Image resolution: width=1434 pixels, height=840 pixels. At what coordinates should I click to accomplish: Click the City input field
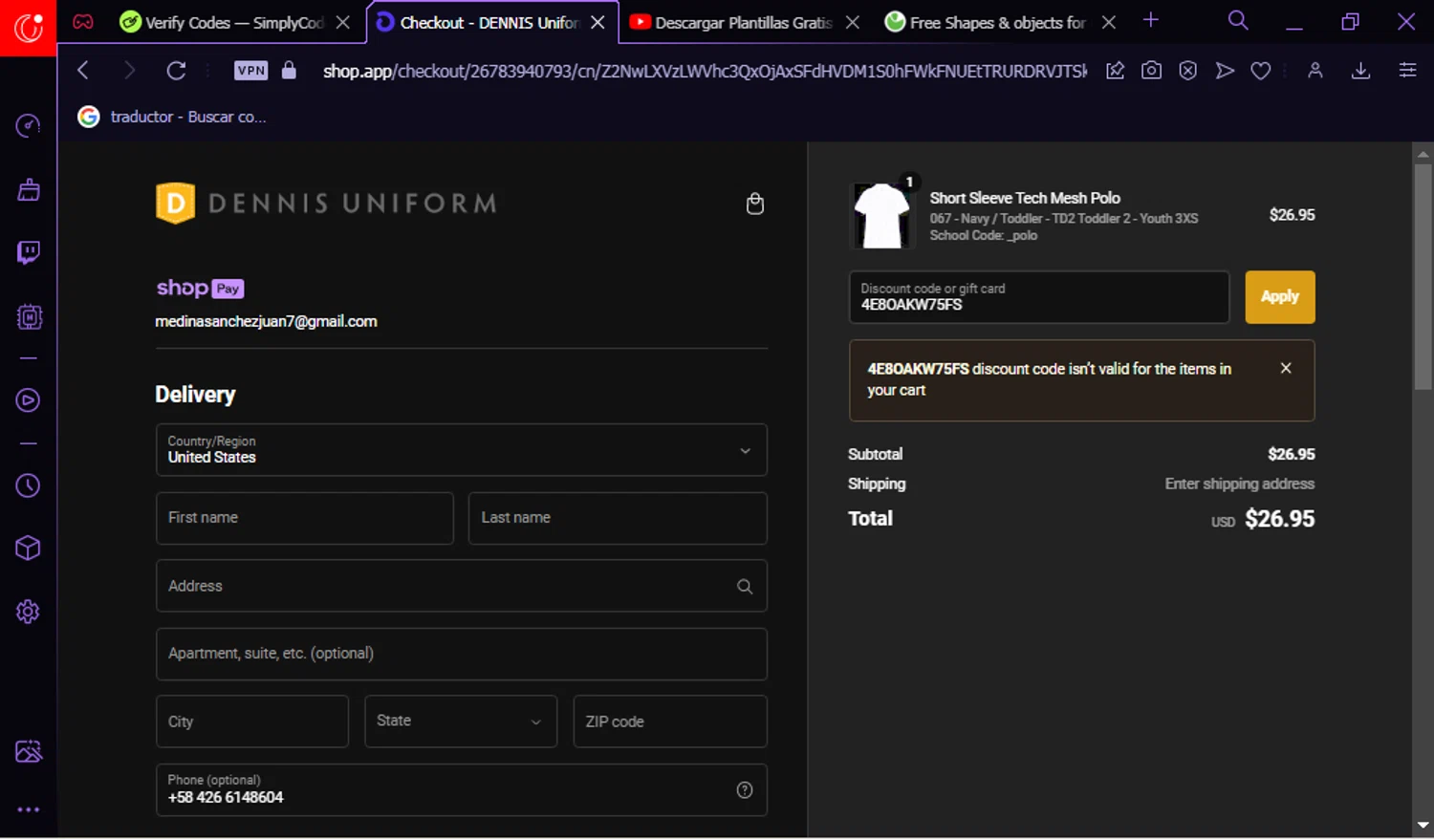click(x=251, y=721)
